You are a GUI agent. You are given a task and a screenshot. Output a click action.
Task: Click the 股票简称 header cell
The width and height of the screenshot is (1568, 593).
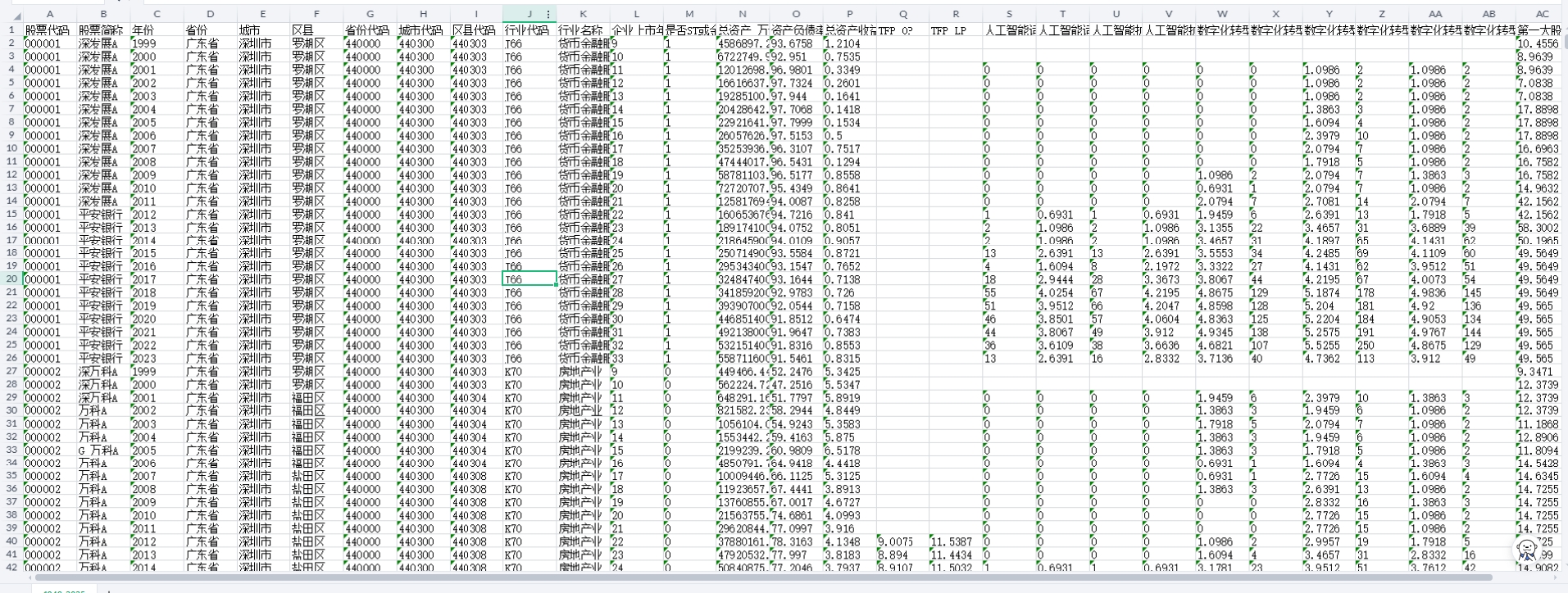click(x=103, y=30)
